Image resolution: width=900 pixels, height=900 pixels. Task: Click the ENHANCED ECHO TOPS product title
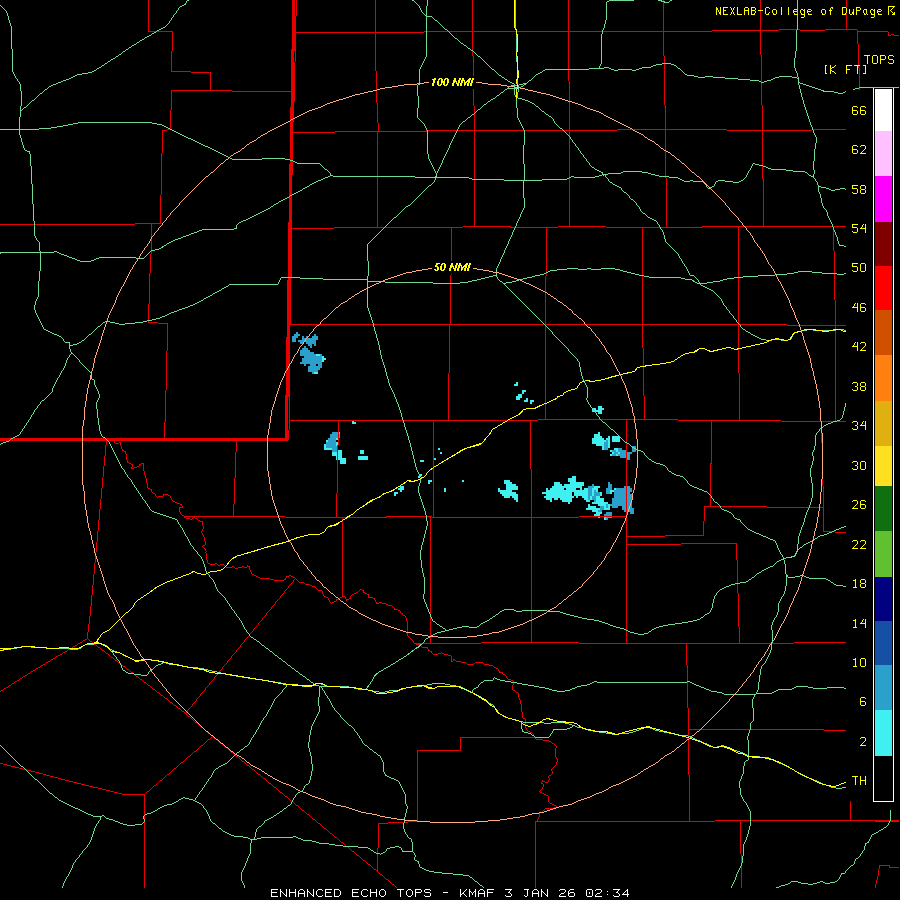[351, 893]
